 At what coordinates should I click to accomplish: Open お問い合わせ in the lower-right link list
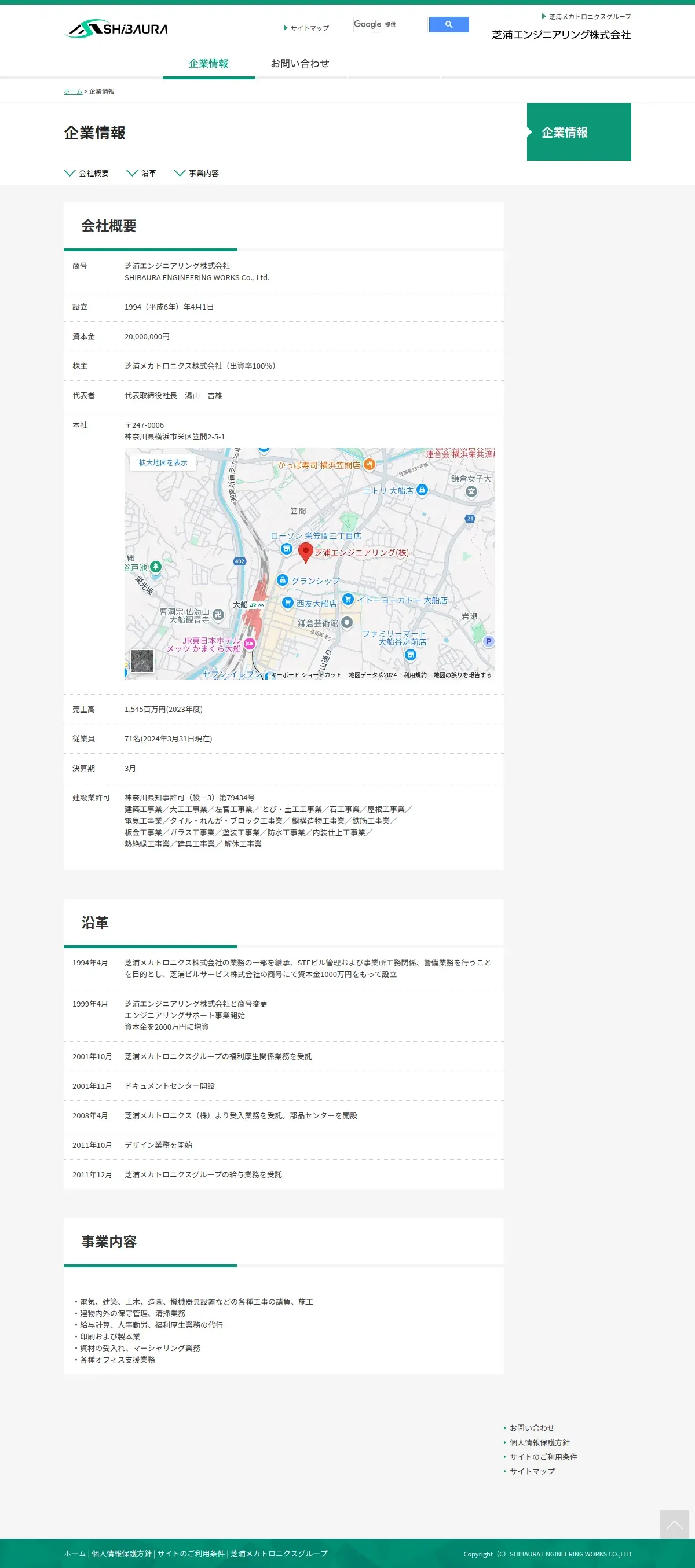click(x=532, y=1427)
